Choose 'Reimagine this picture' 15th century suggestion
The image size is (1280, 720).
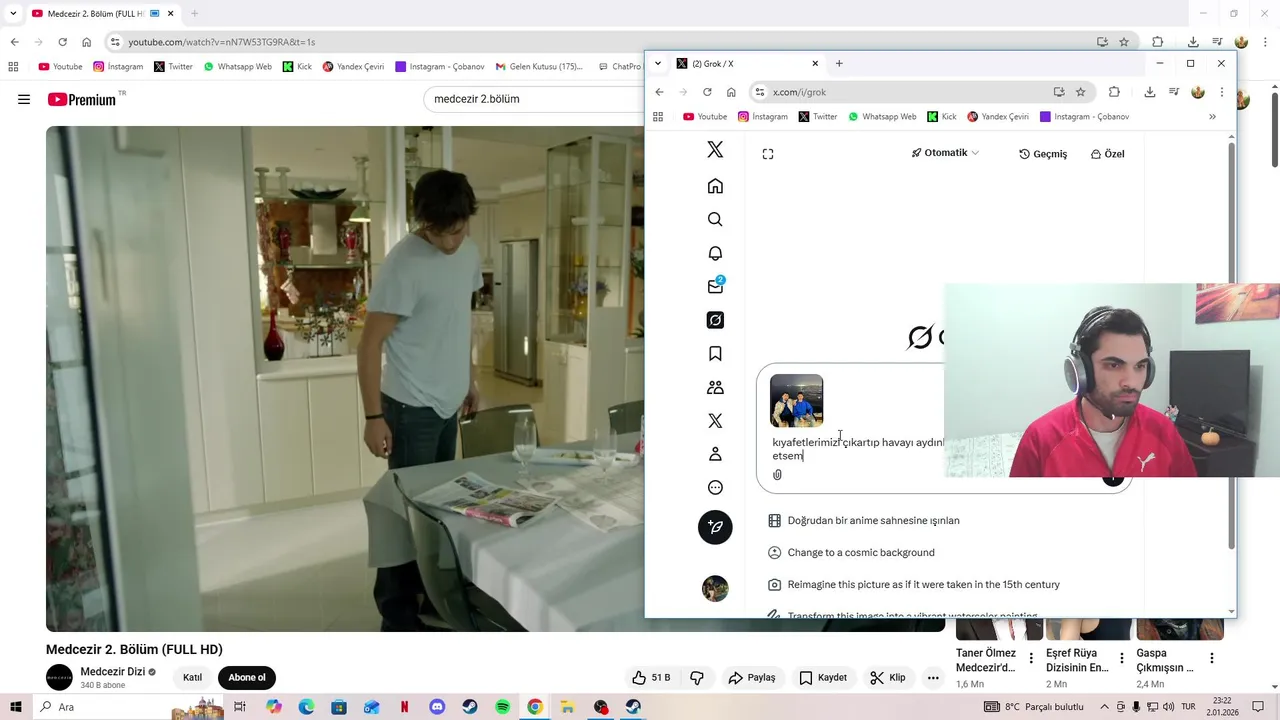click(914, 584)
